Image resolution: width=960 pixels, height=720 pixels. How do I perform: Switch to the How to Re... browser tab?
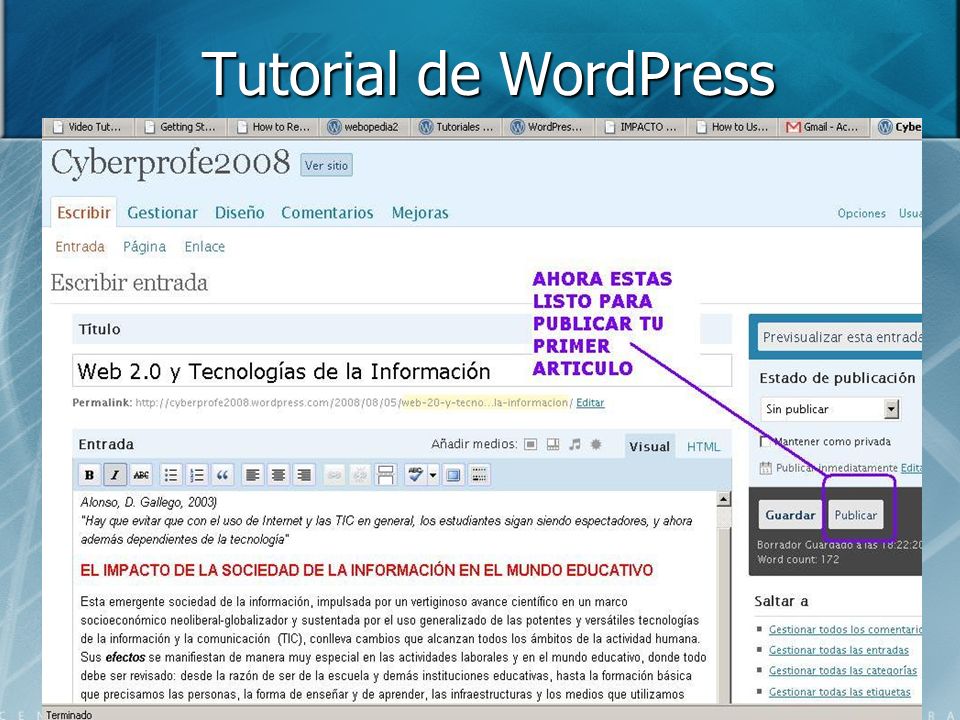pyautogui.click(x=273, y=127)
